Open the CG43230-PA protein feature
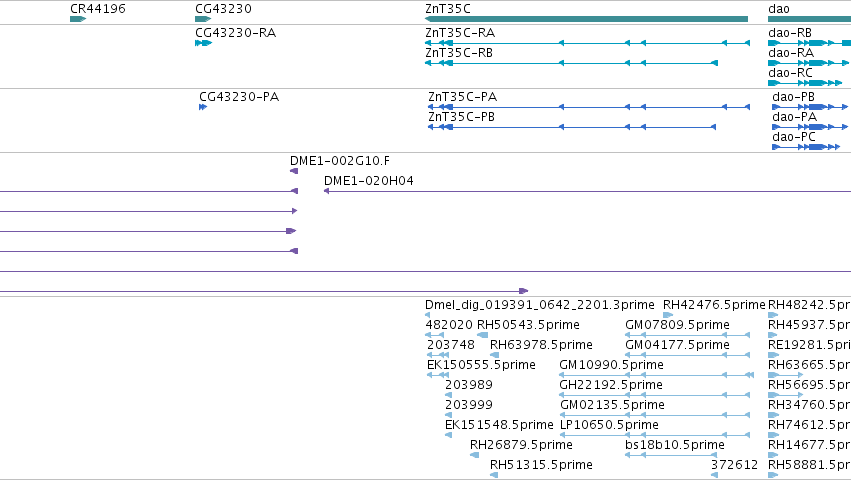The image size is (851, 480). [239, 97]
